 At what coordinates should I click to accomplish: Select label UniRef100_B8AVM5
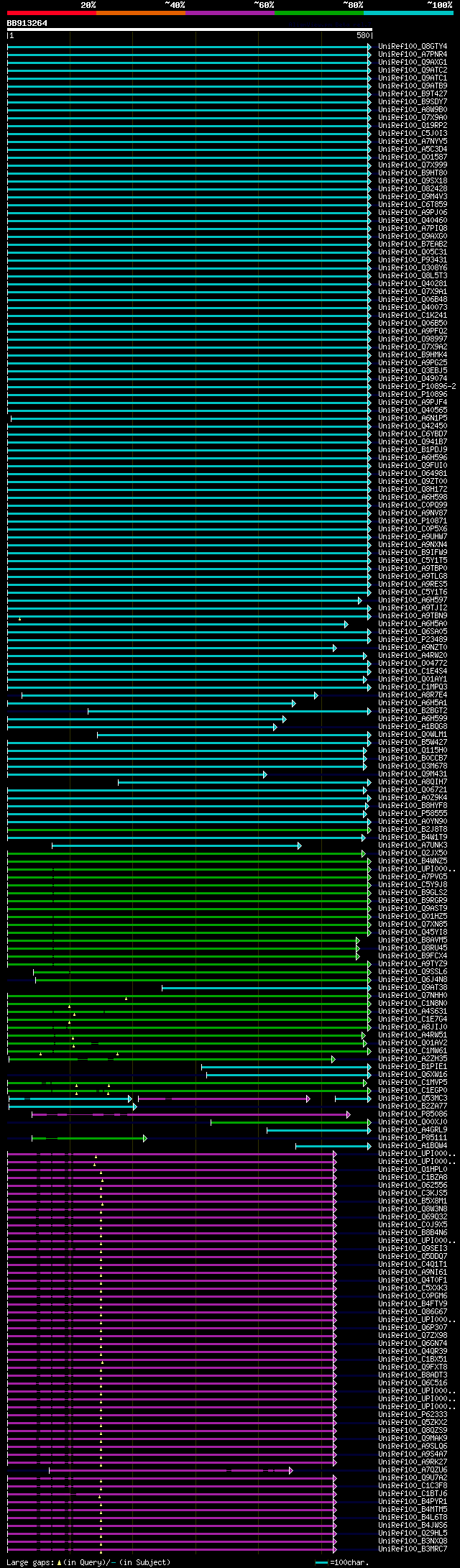[413, 940]
